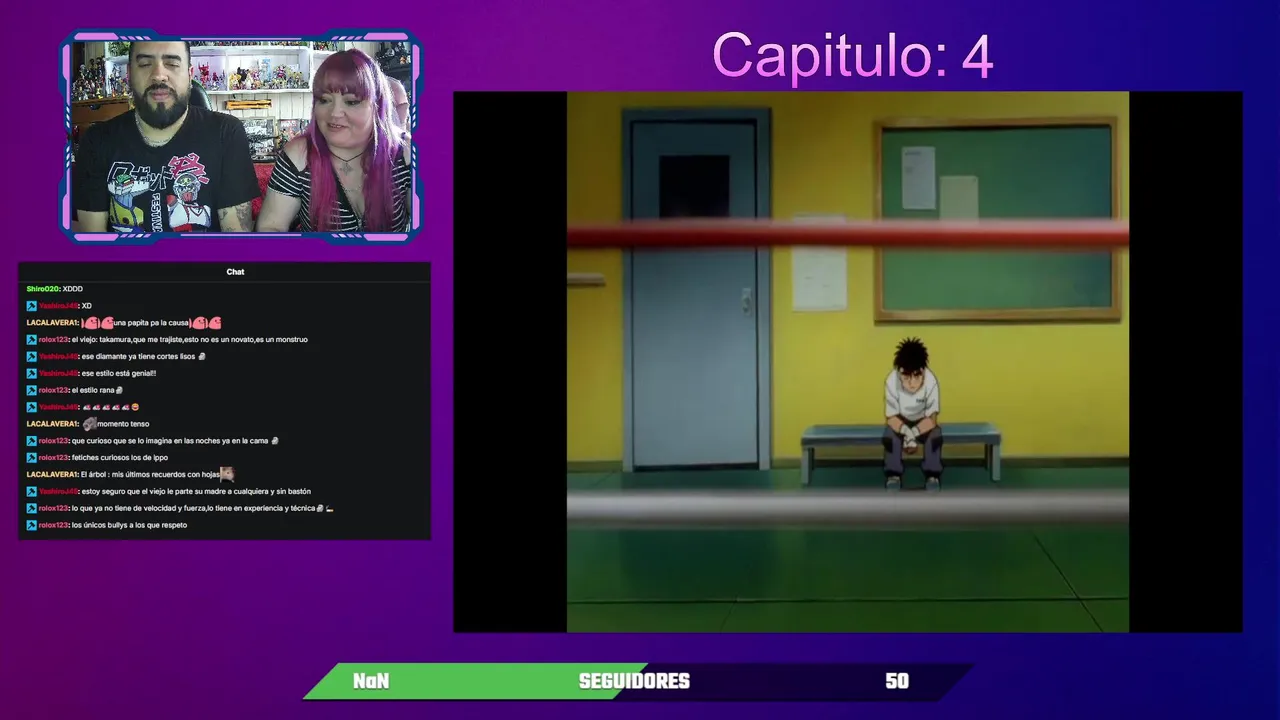Click moderator badge on 'ese estilo está genial' message
1280x720 pixels.
(x=31, y=374)
